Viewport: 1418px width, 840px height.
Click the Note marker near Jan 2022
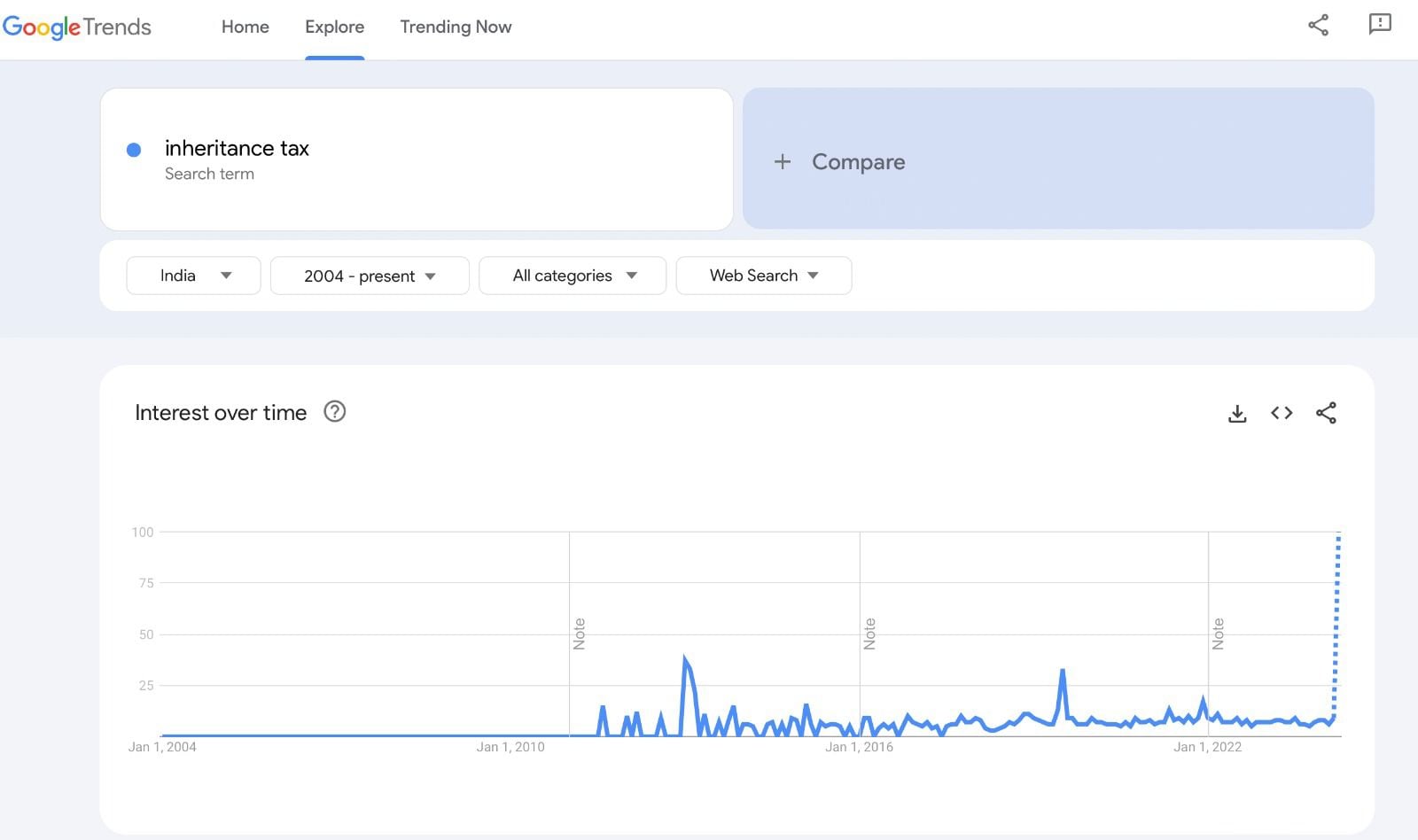pyautogui.click(x=1218, y=634)
